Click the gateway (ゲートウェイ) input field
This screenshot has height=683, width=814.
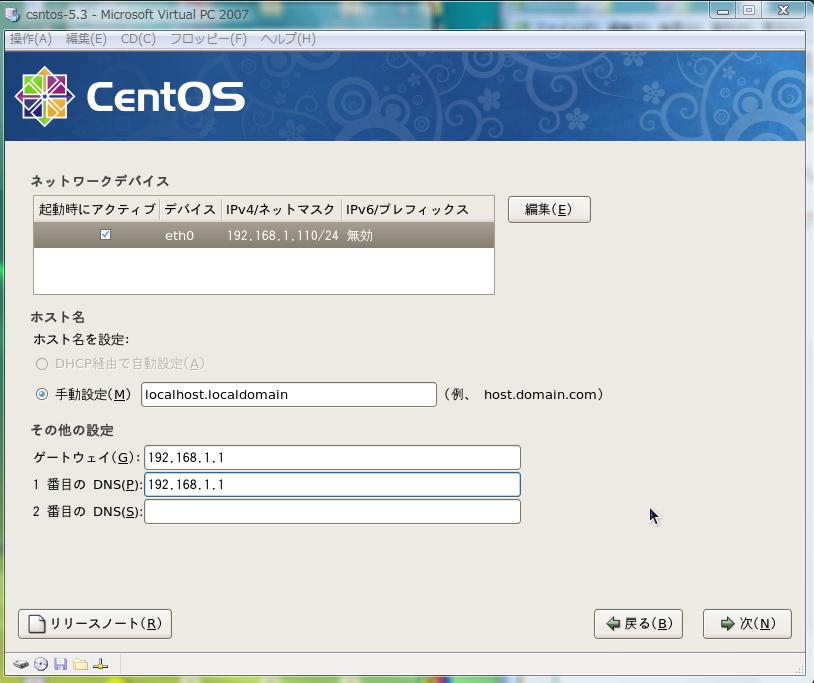[x=332, y=457]
